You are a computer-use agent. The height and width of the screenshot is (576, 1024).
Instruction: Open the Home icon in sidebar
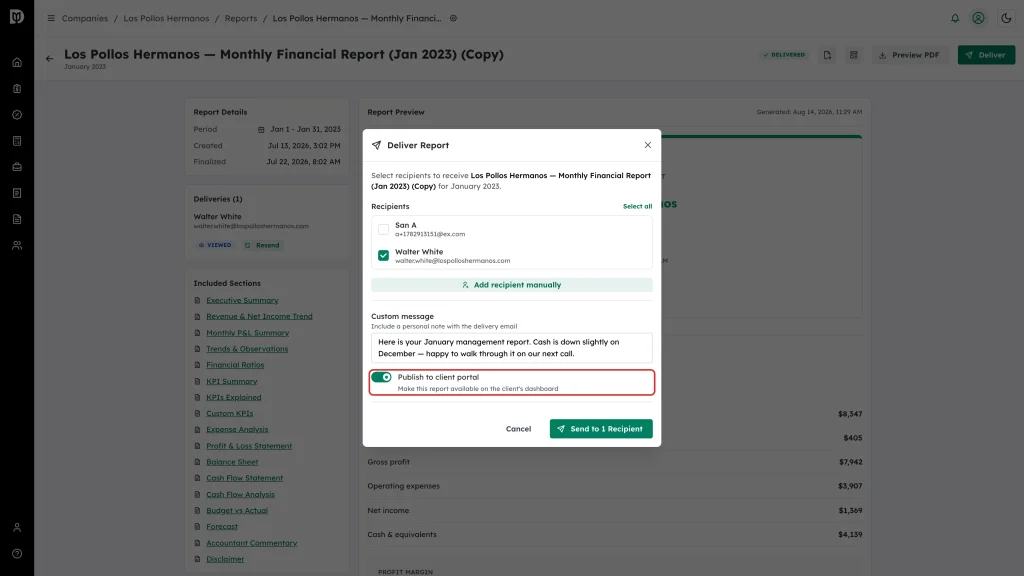[17, 63]
